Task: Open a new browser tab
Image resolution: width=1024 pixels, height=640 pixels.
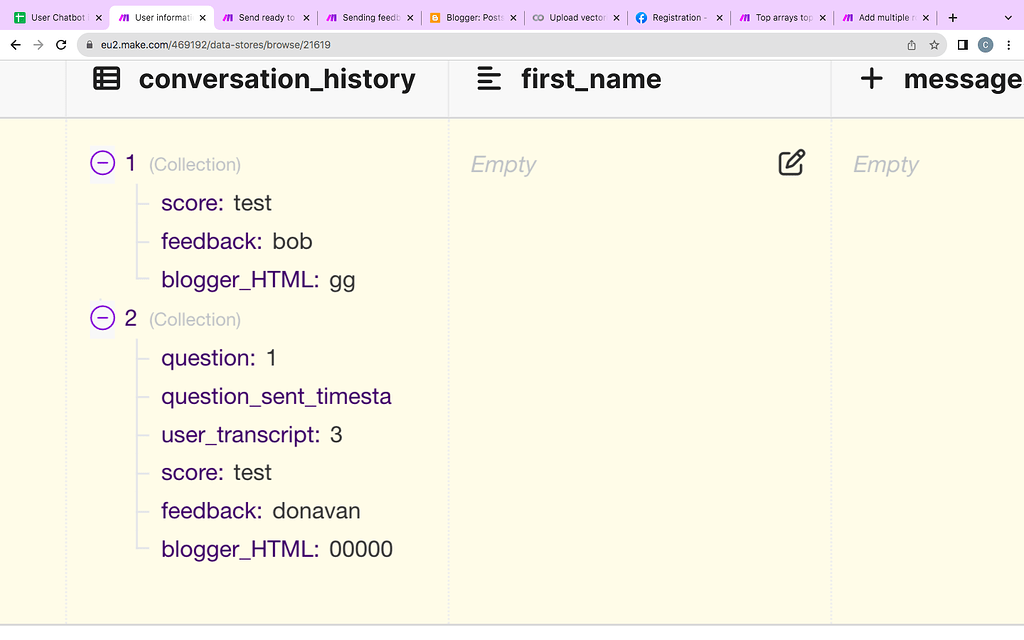Action: (x=952, y=17)
